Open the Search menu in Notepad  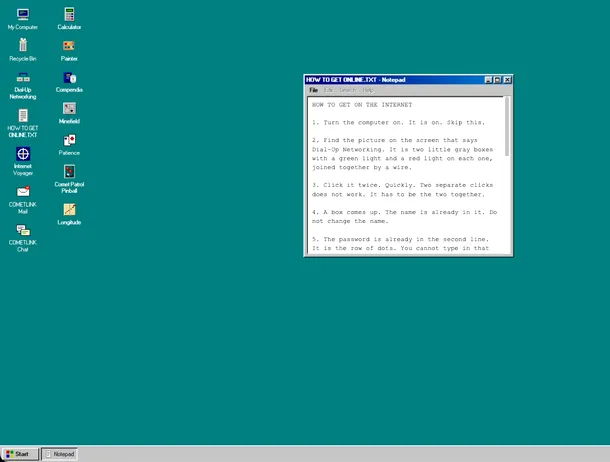click(347, 90)
